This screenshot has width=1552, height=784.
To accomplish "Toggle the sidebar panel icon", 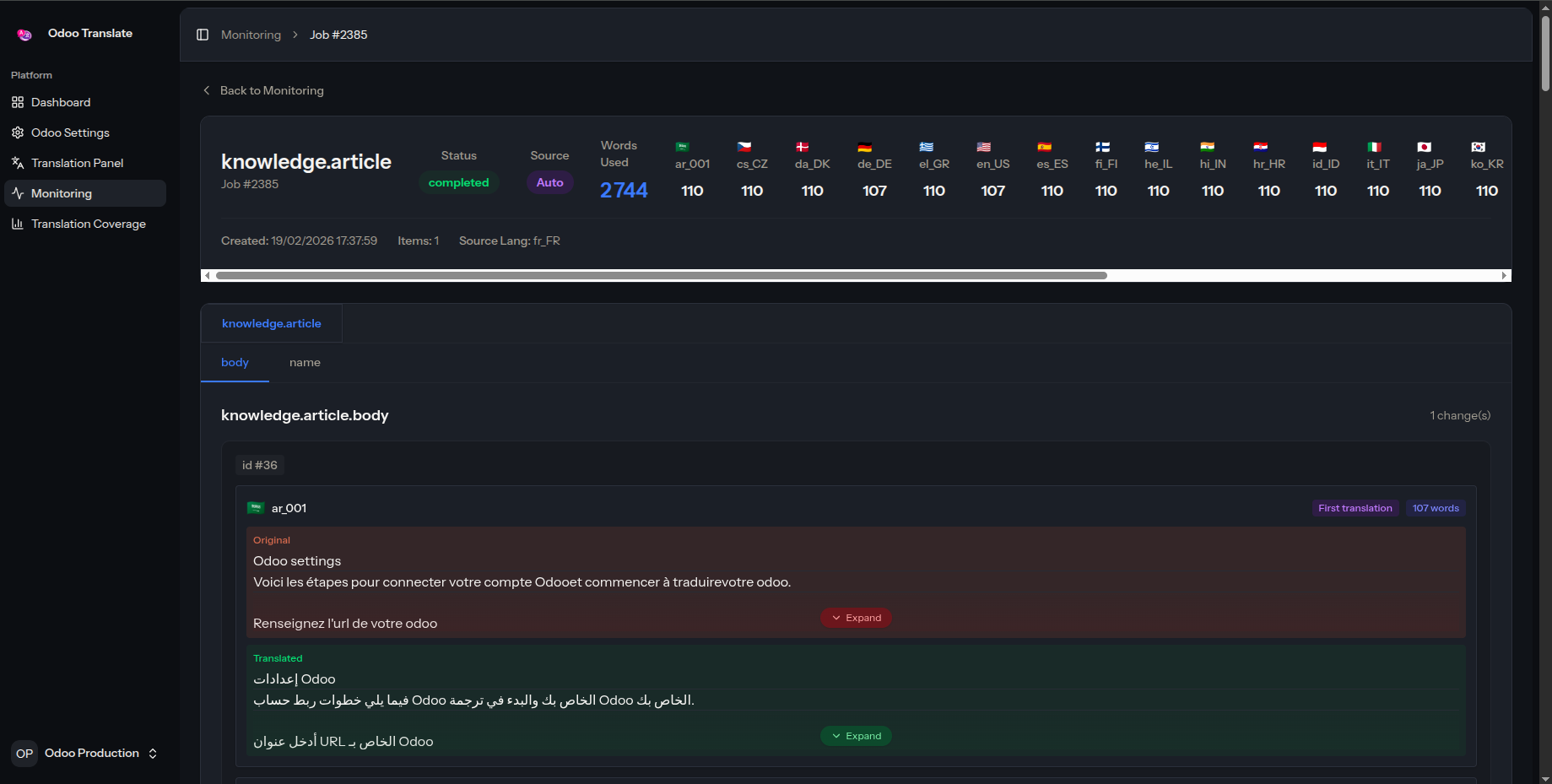I will tap(203, 35).
